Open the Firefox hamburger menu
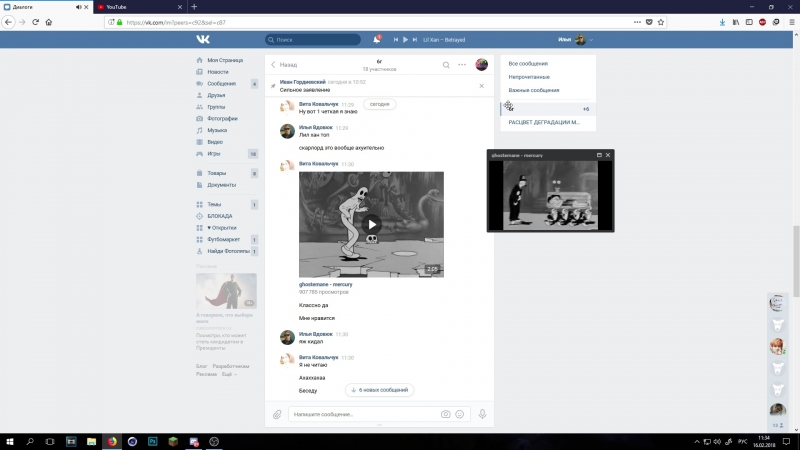 coord(791,22)
